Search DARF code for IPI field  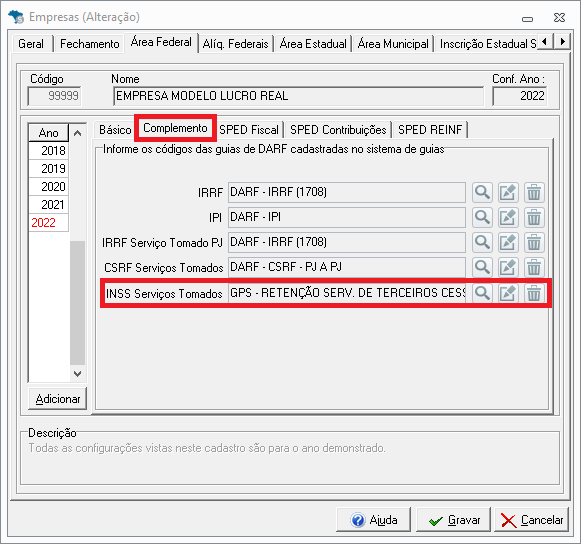point(482,218)
